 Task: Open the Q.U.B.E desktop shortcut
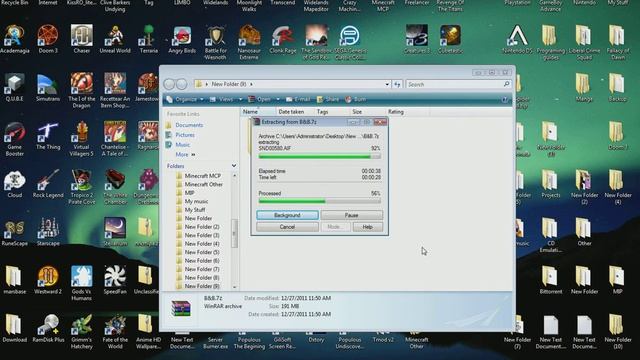[x=15, y=87]
